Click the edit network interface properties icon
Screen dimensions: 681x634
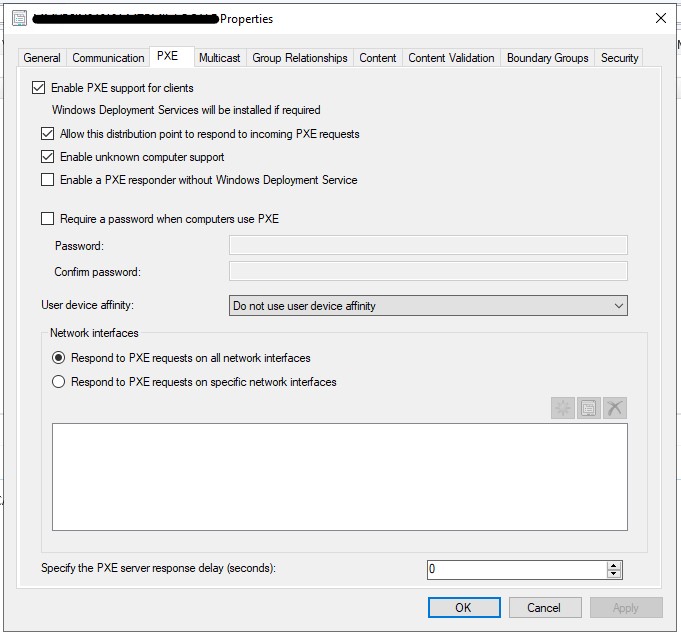pyautogui.click(x=589, y=408)
